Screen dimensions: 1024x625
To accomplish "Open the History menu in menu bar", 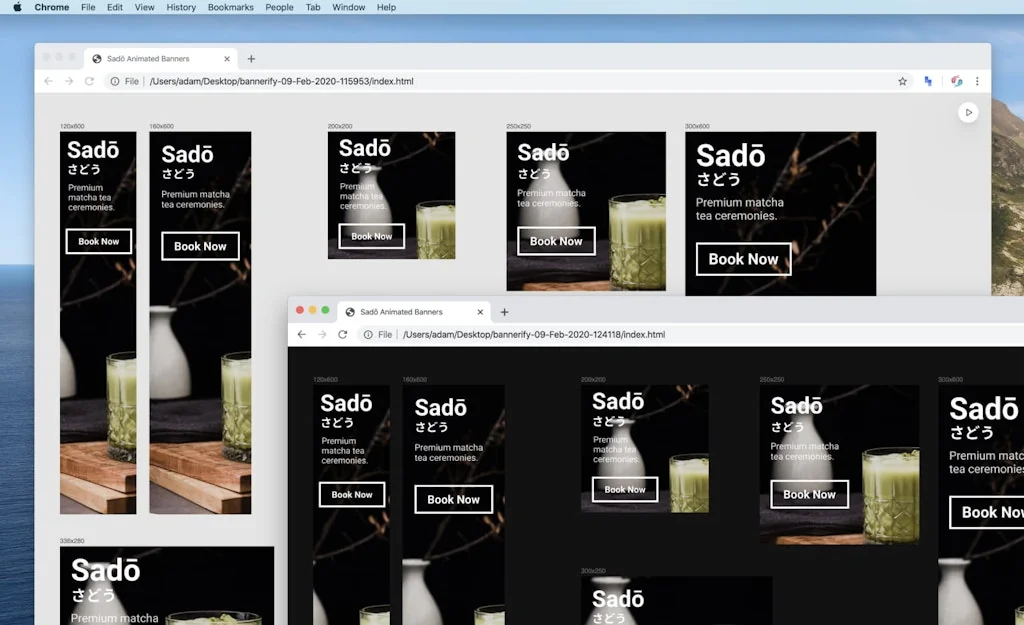I will tap(181, 7).
